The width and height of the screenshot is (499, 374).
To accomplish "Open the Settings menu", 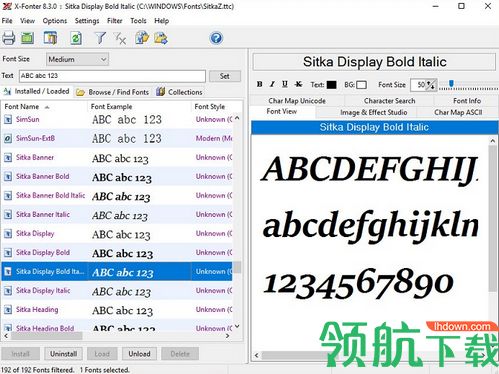I will (x=87, y=21).
